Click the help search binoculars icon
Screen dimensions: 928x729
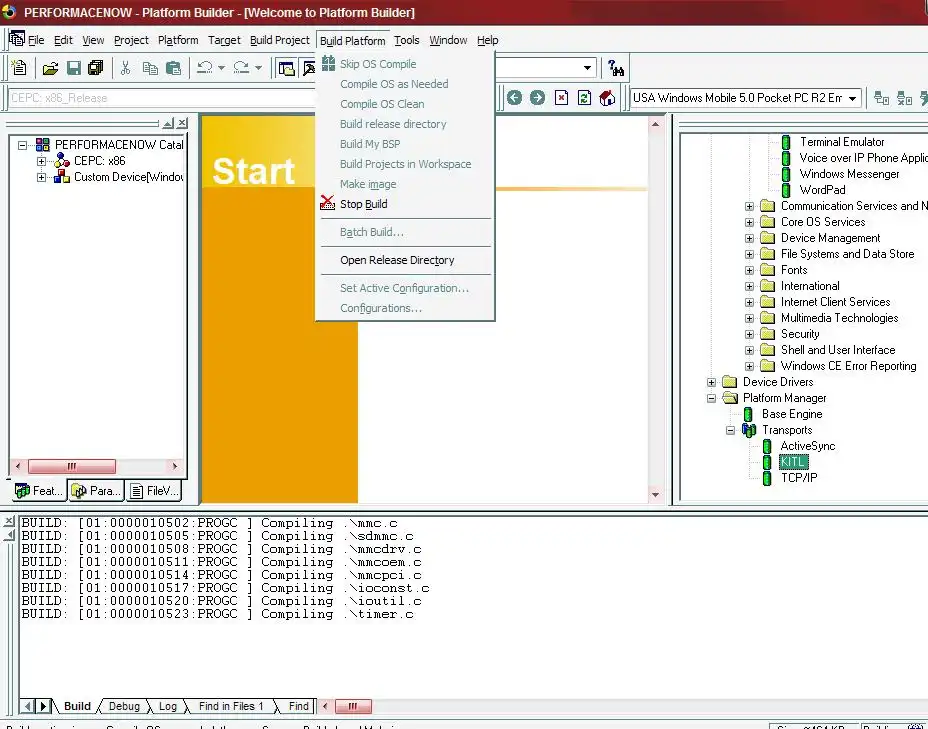(616, 68)
